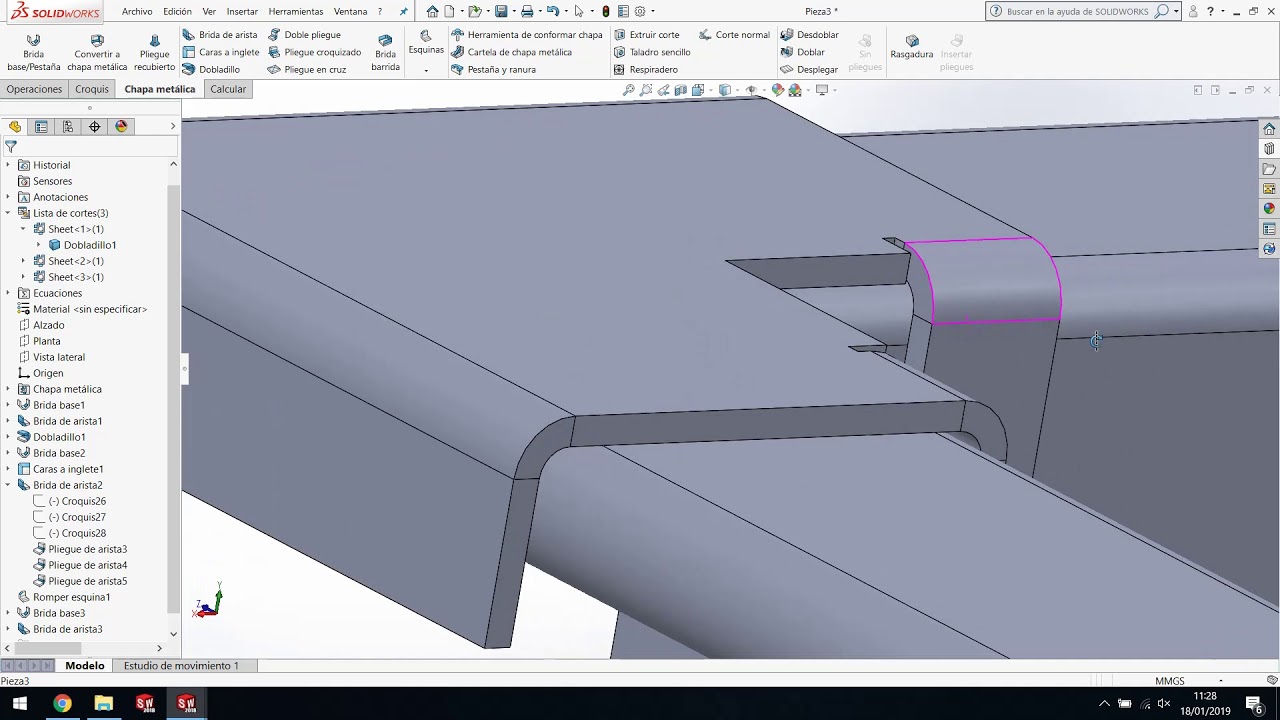The width and height of the screenshot is (1280, 720).
Task: Open the FeatureManager design tree tab
Action: coord(15,127)
